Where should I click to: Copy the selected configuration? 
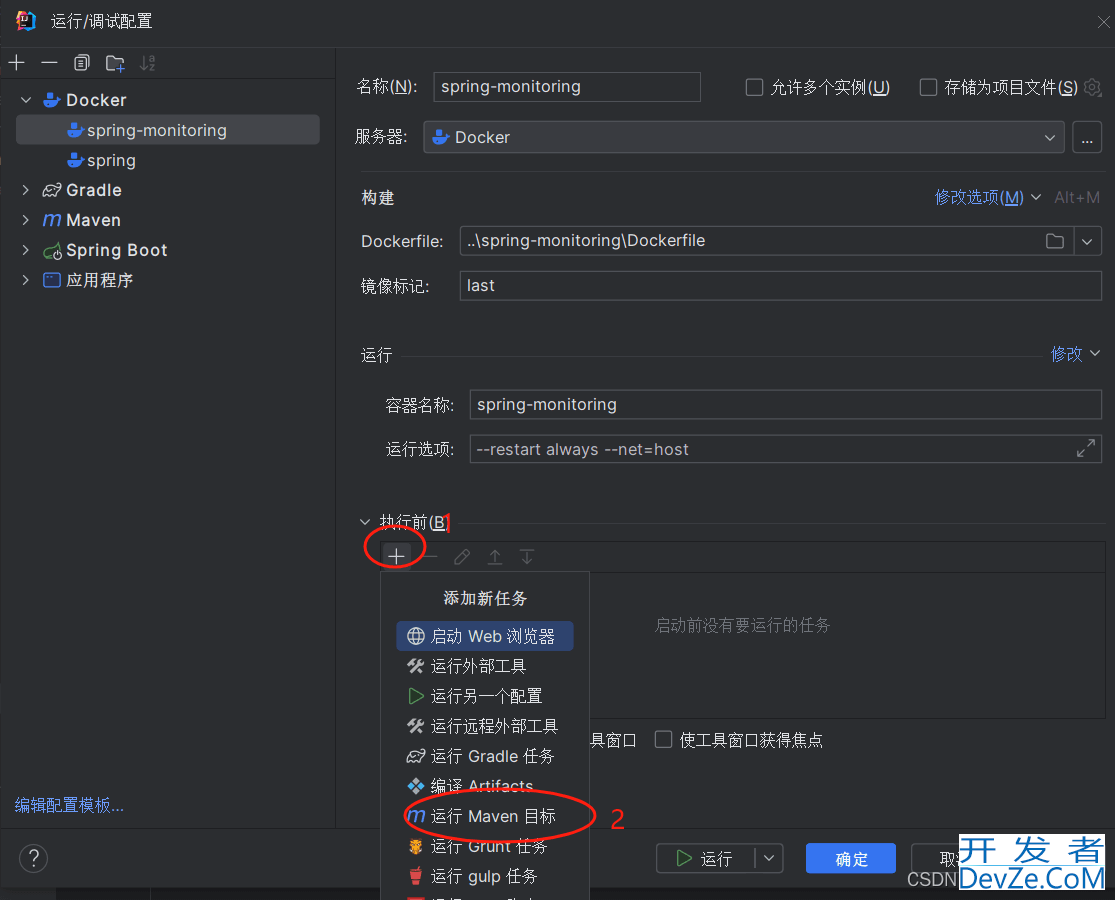tap(82, 63)
